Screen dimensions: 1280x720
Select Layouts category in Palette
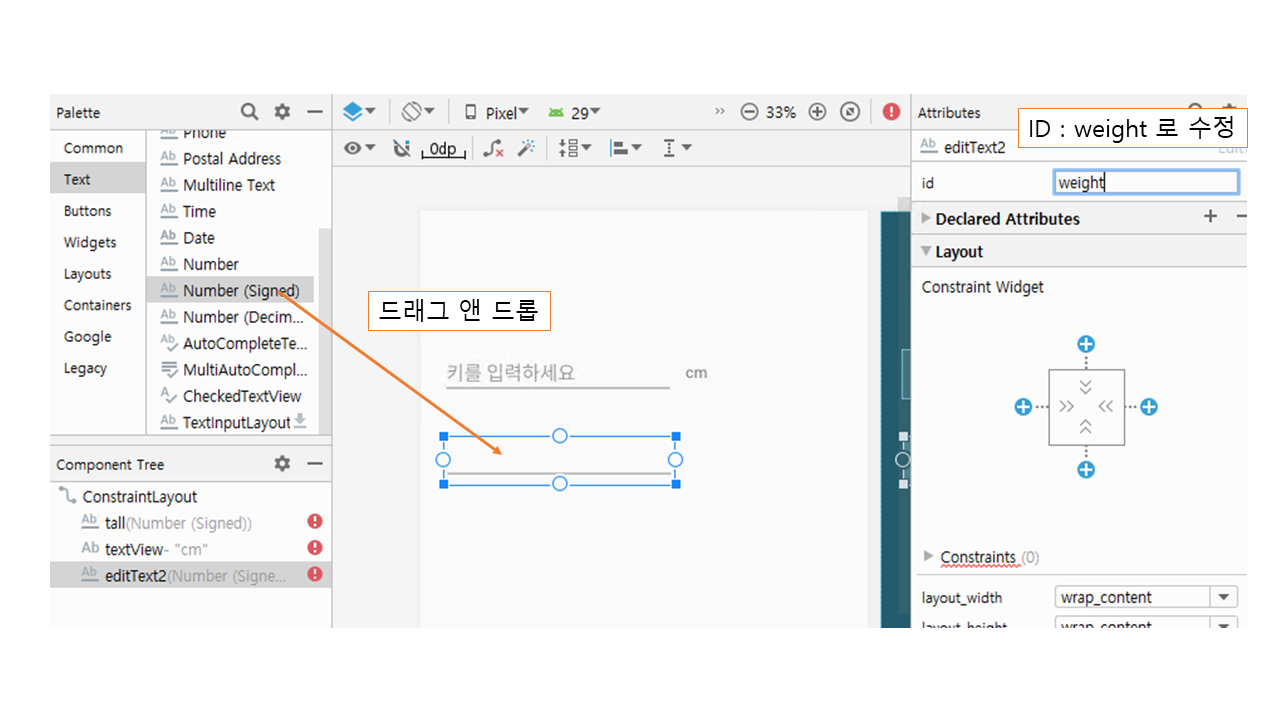click(88, 274)
